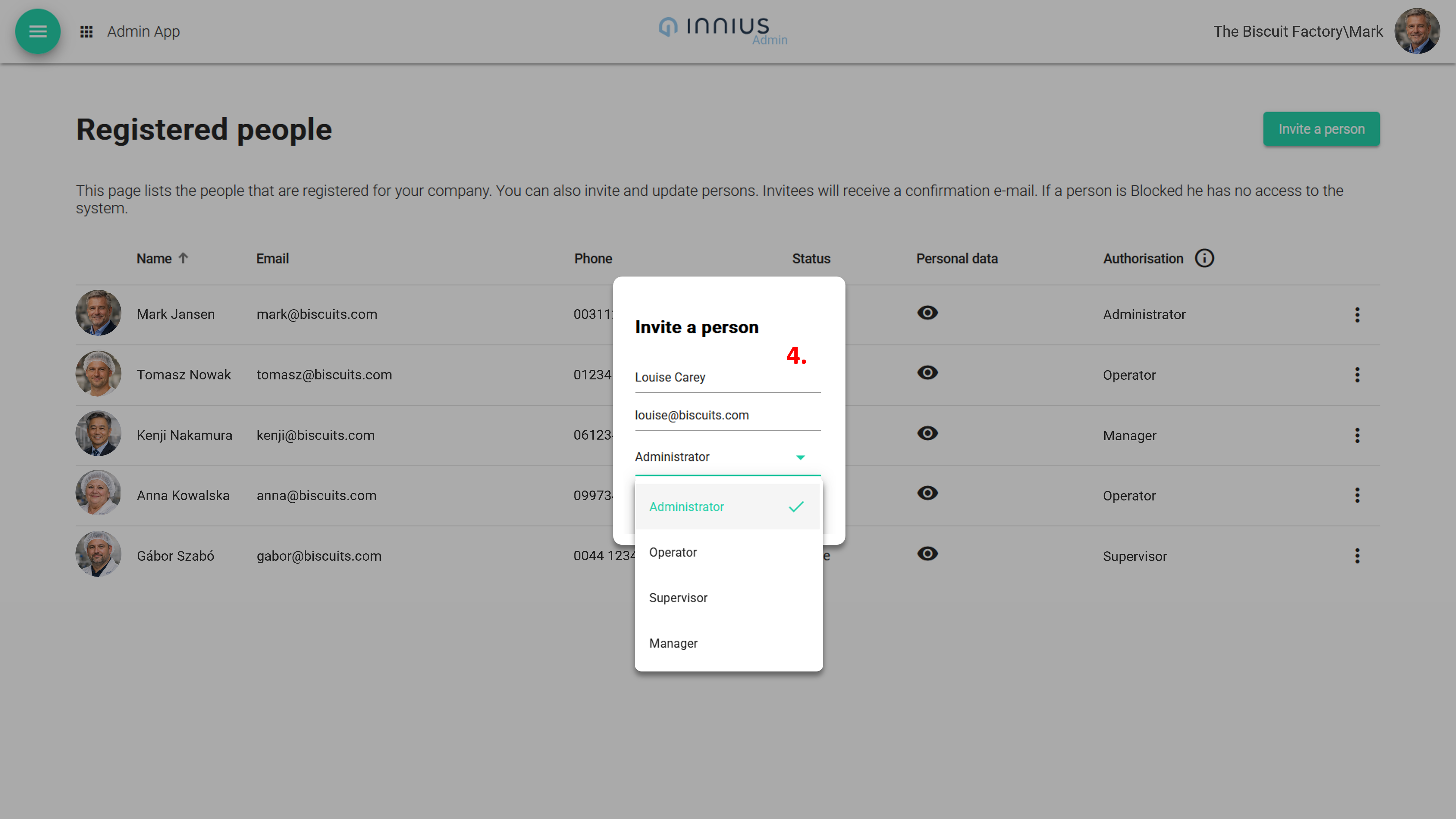Viewport: 1456px width, 819px height.
Task: Toggle Gábor Szabó's personal data eye
Action: [x=927, y=553]
